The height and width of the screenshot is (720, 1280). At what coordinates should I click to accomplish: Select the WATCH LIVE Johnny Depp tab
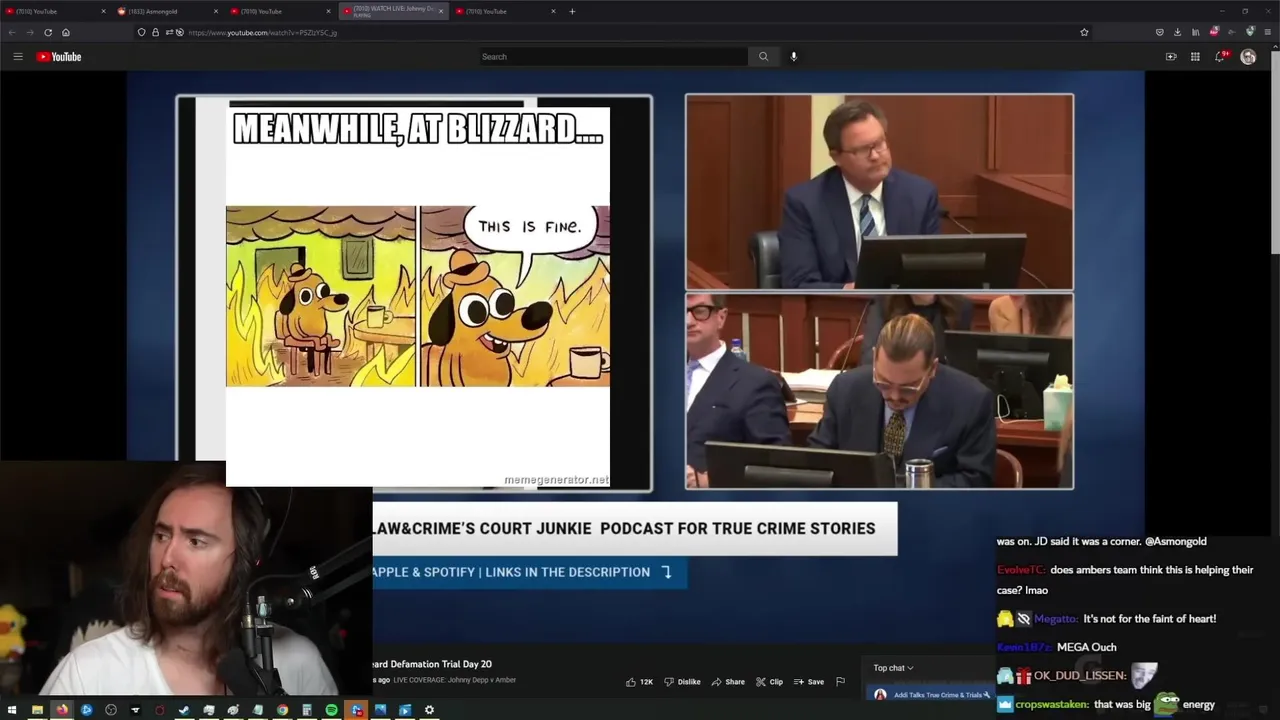tap(394, 11)
